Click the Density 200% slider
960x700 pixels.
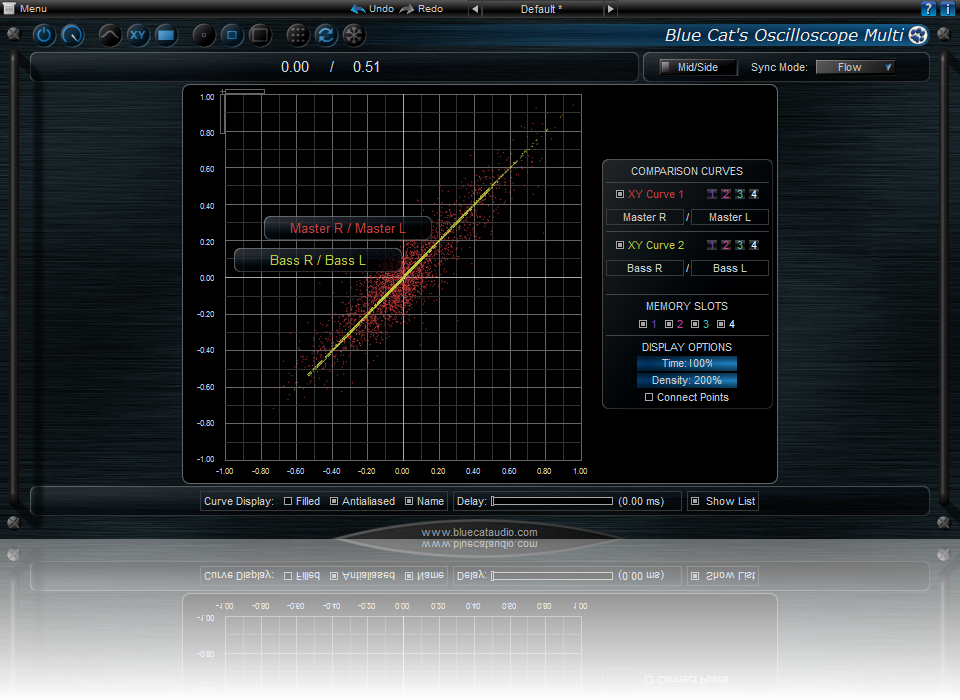pos(686,381)
